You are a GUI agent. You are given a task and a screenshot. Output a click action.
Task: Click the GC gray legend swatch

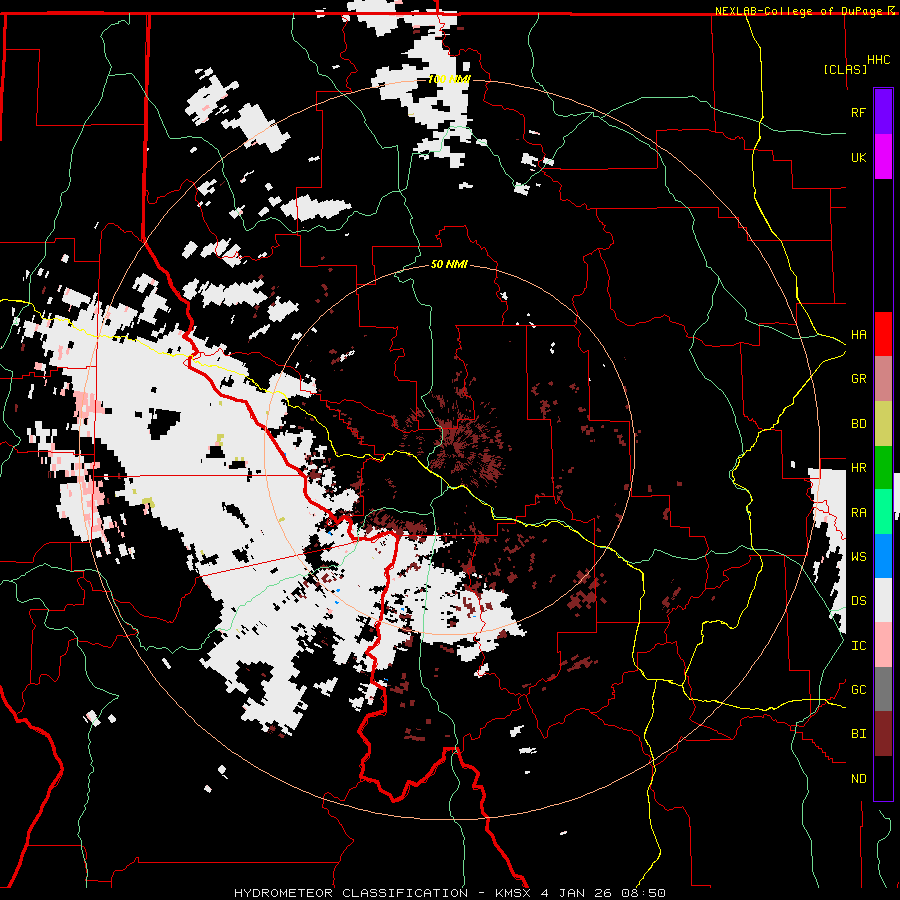(883, 689)
